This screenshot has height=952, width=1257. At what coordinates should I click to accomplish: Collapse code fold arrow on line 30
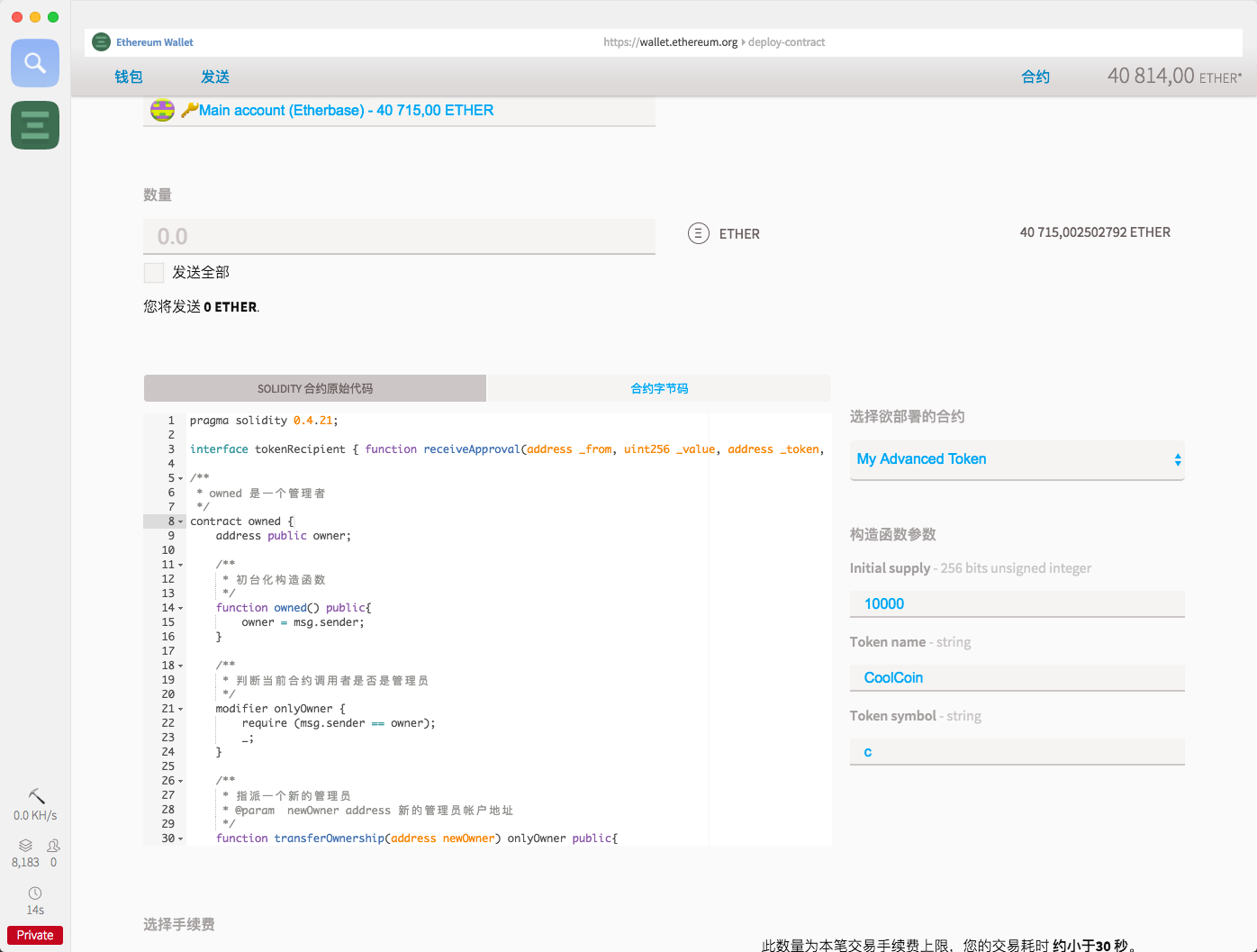[180, 839]
